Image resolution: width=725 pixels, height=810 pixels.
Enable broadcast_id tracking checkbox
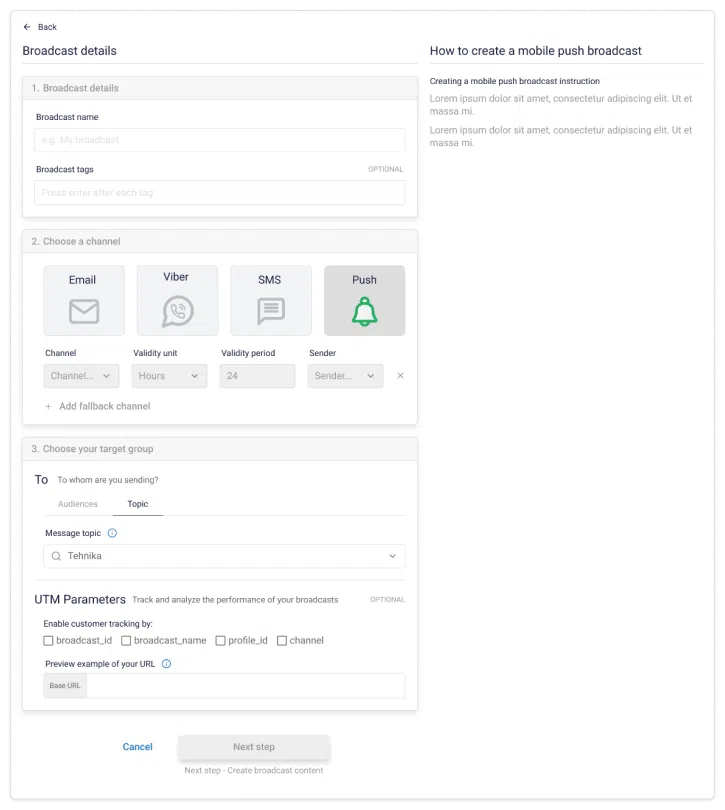coord(49,640)
